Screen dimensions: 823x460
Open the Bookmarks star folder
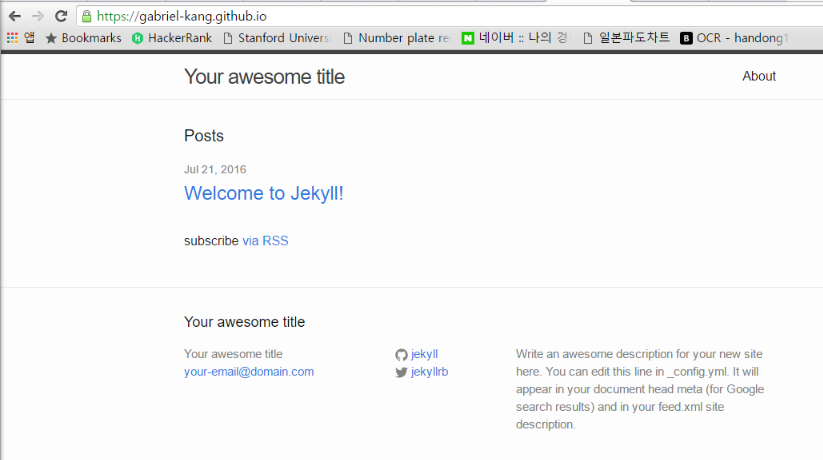83,38
